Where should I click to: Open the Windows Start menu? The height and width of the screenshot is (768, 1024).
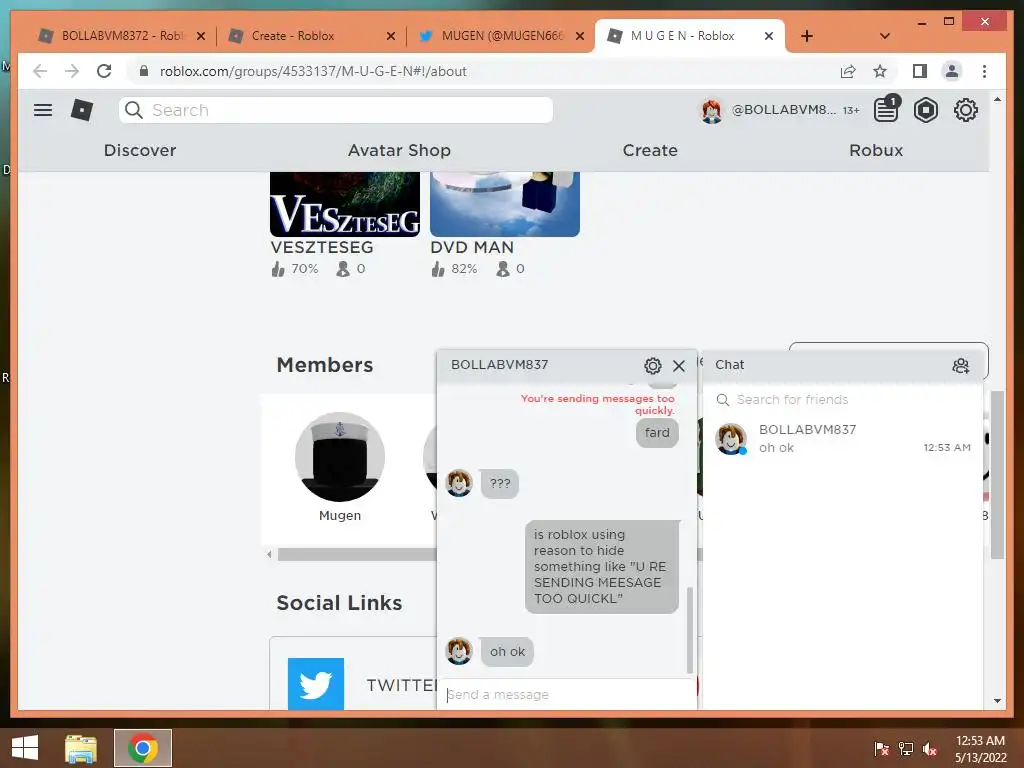click(25, 748)
